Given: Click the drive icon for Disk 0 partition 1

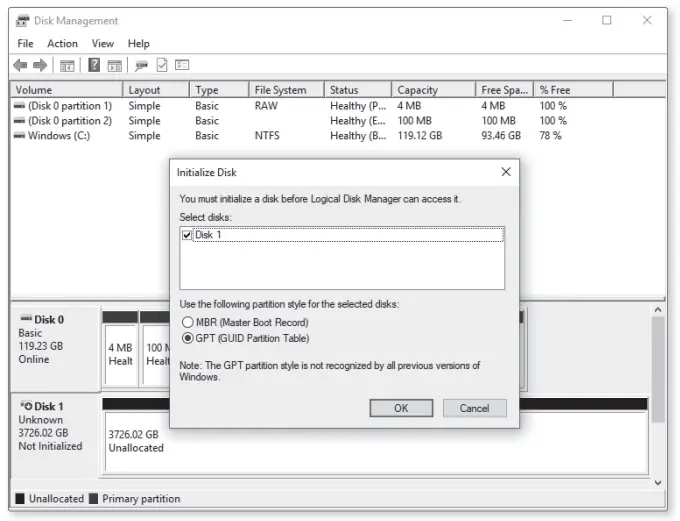Looking at the screenshot, I should click(x=20, y=106).
